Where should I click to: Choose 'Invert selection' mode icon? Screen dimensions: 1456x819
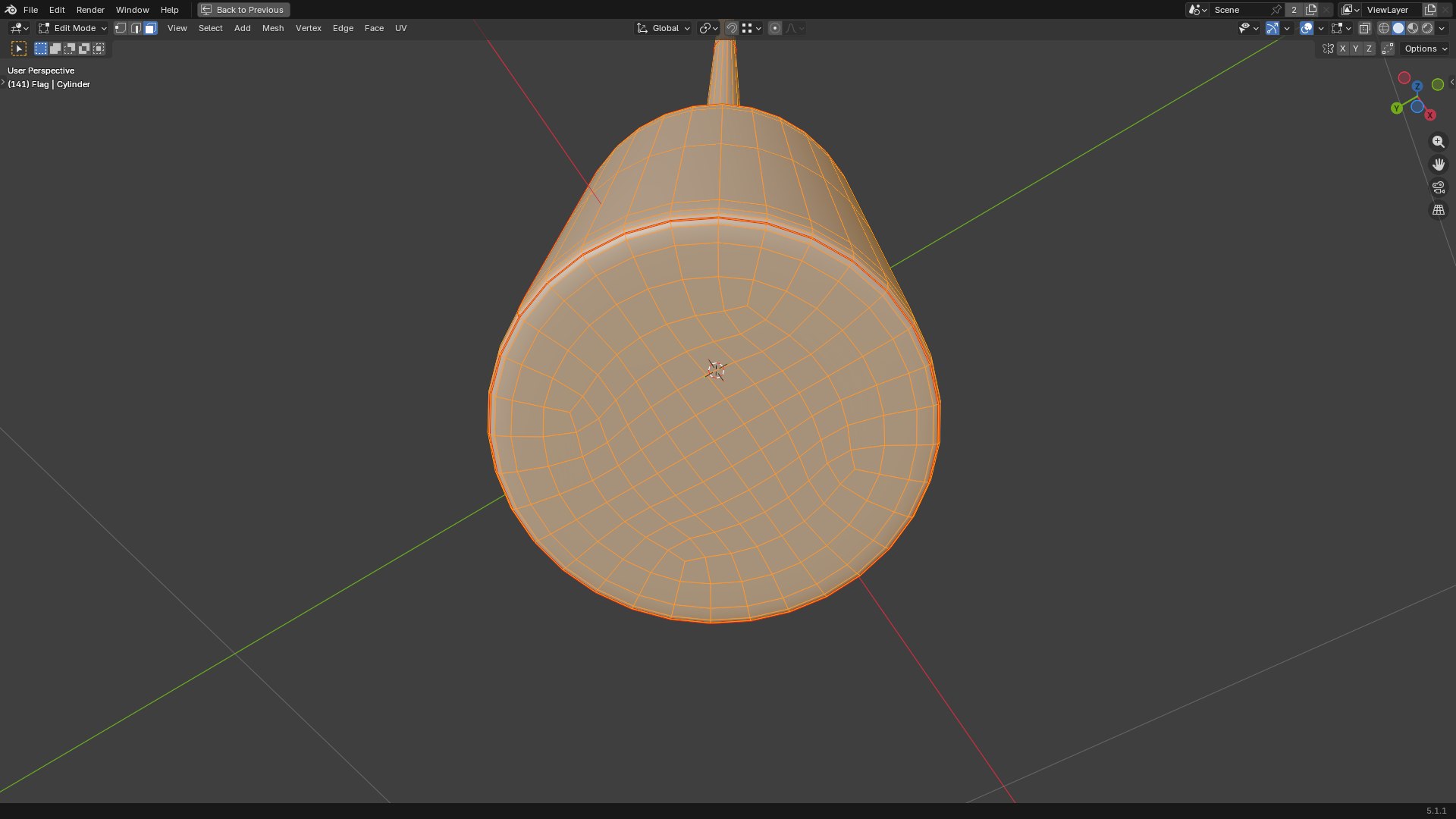(84, 49)
